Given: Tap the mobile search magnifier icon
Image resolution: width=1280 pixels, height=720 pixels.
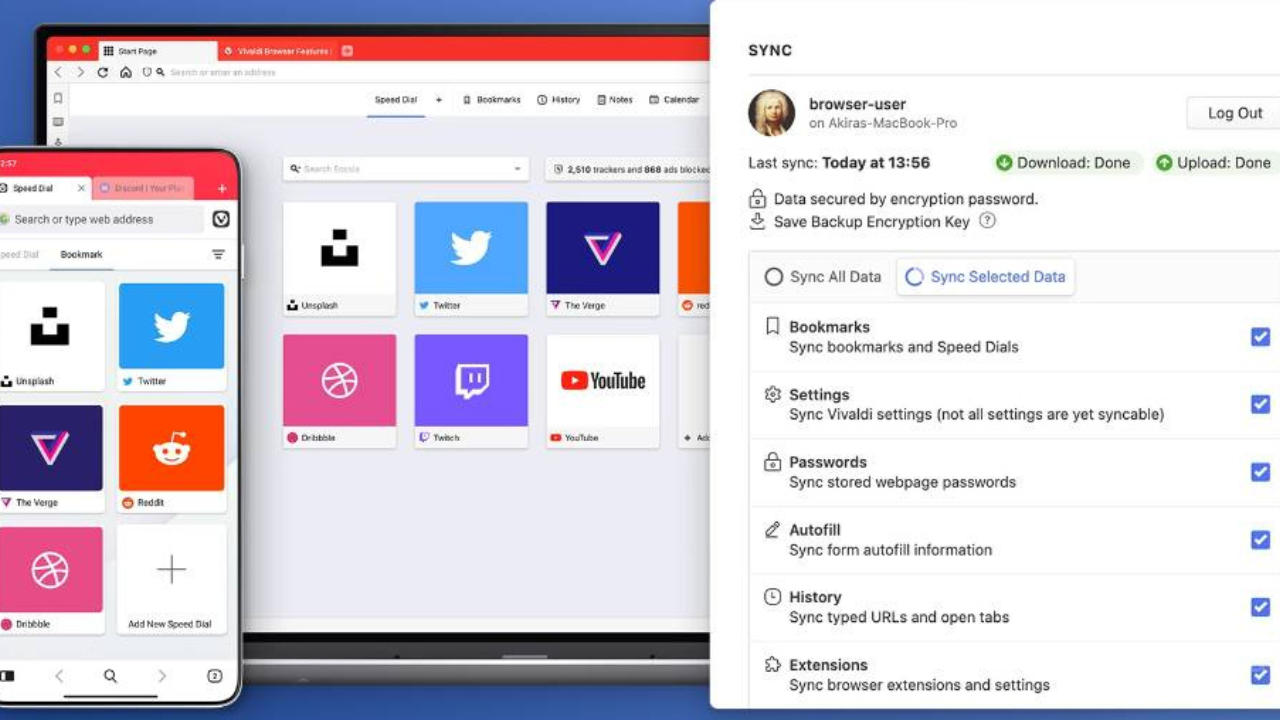Looking at the screenshot, I should 110,676.
